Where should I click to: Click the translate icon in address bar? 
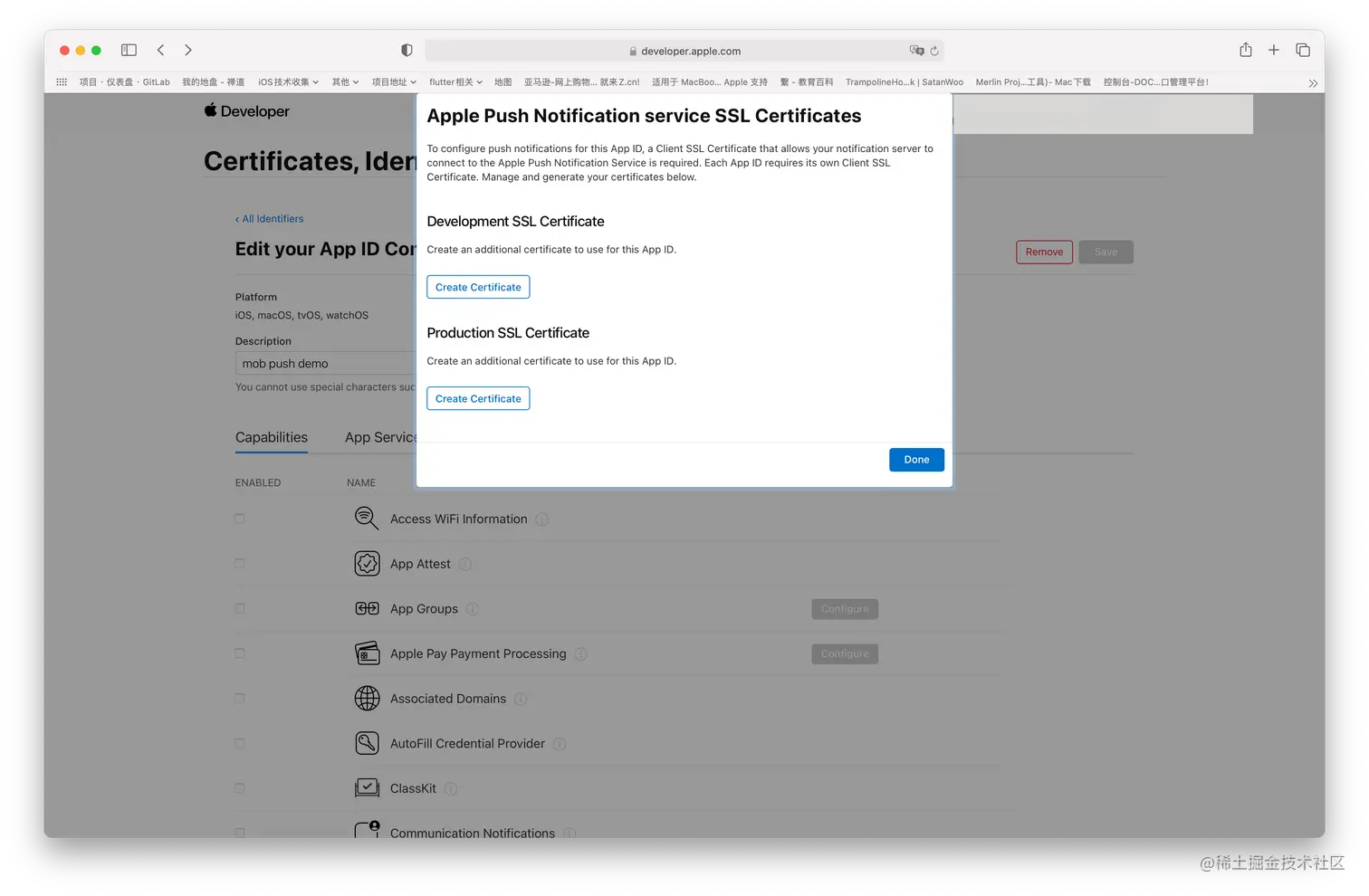pyautogui.click(x=916, y=51)
